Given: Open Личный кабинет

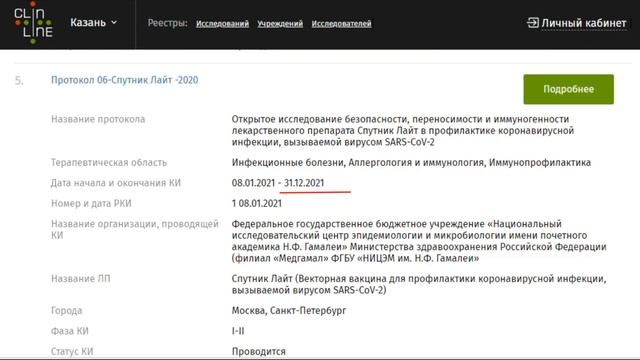Looking at the screenshot, I should click(584, 23).
